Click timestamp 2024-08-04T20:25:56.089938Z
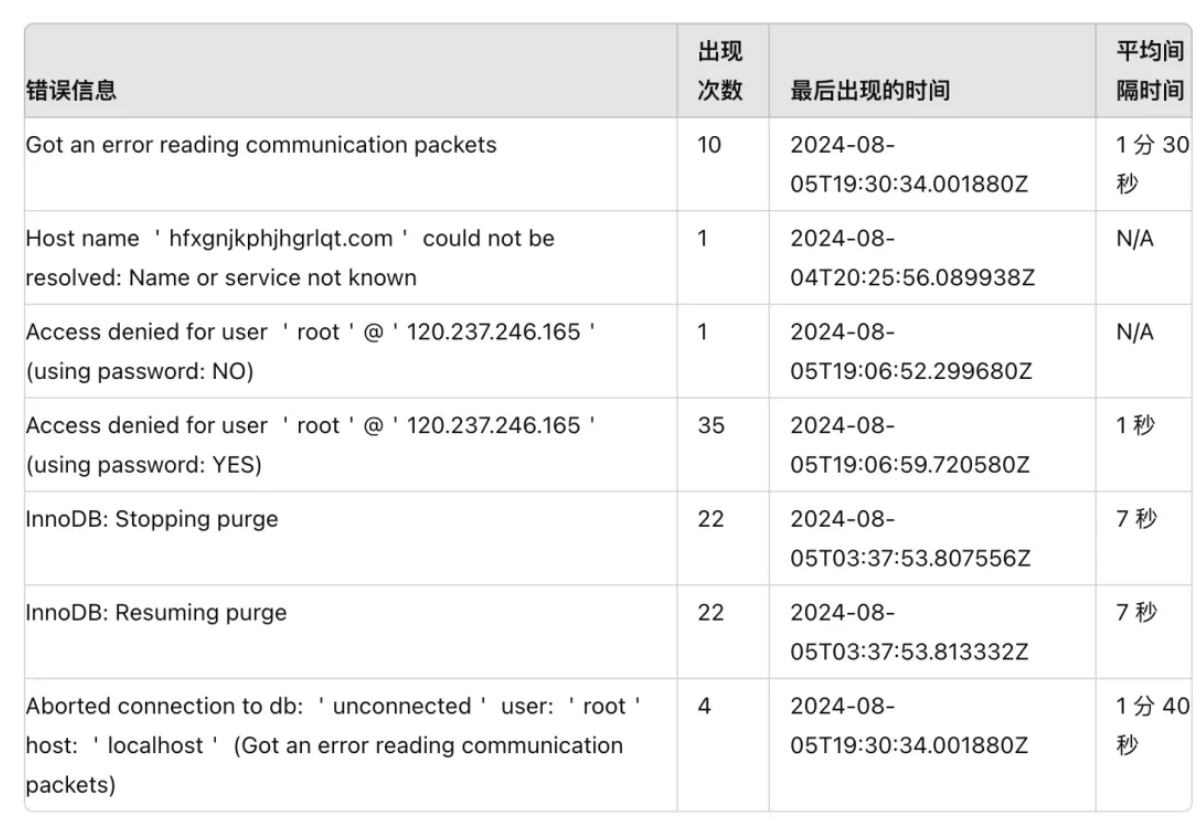This screenshot has height=823, width=1197. [x=912, y=257]
